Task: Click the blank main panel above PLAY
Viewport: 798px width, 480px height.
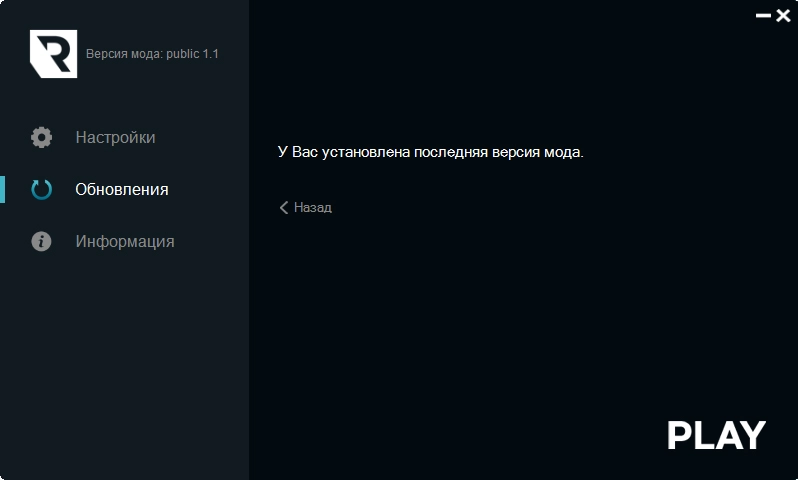Action: [x=520, y=320]
